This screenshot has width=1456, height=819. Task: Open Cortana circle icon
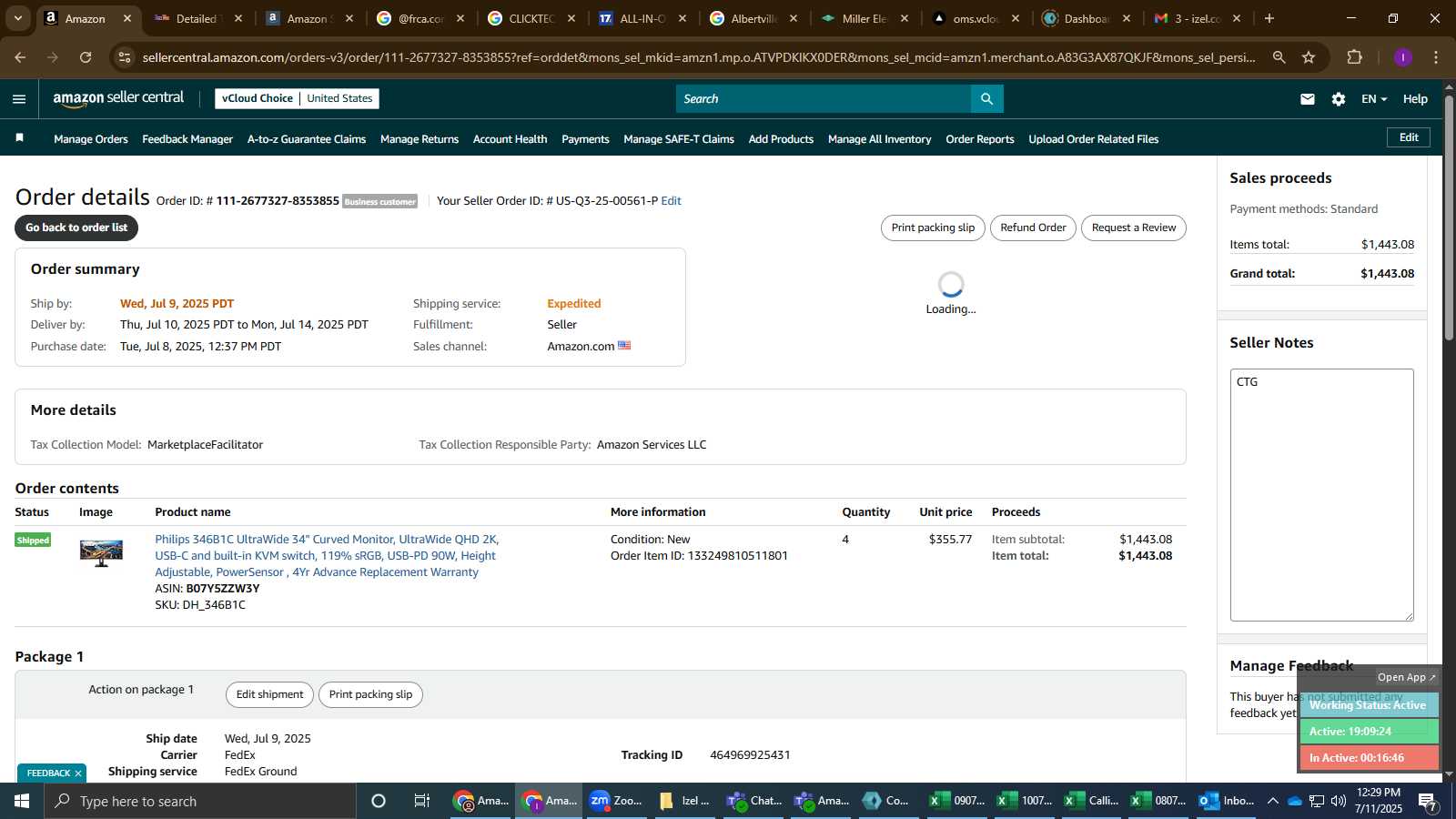coord(379,801)
